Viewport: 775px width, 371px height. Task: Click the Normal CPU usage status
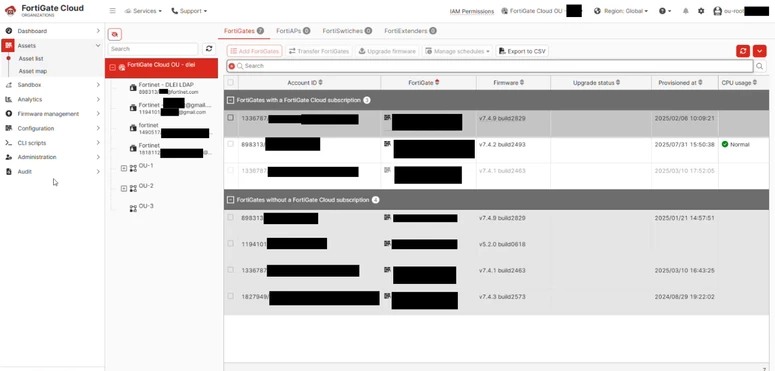point(735,144)
